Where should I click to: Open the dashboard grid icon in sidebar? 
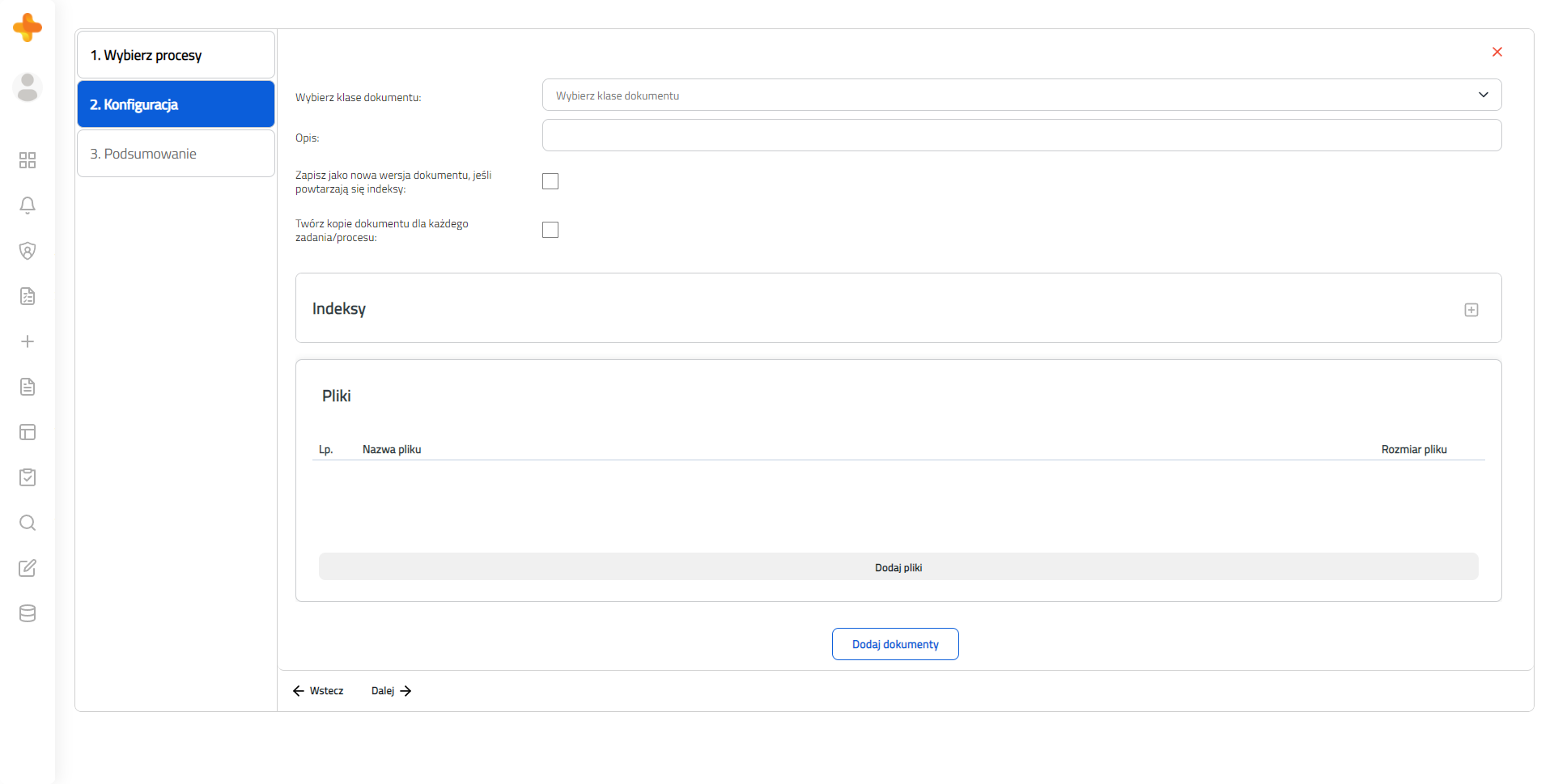[x=28, y=160]
